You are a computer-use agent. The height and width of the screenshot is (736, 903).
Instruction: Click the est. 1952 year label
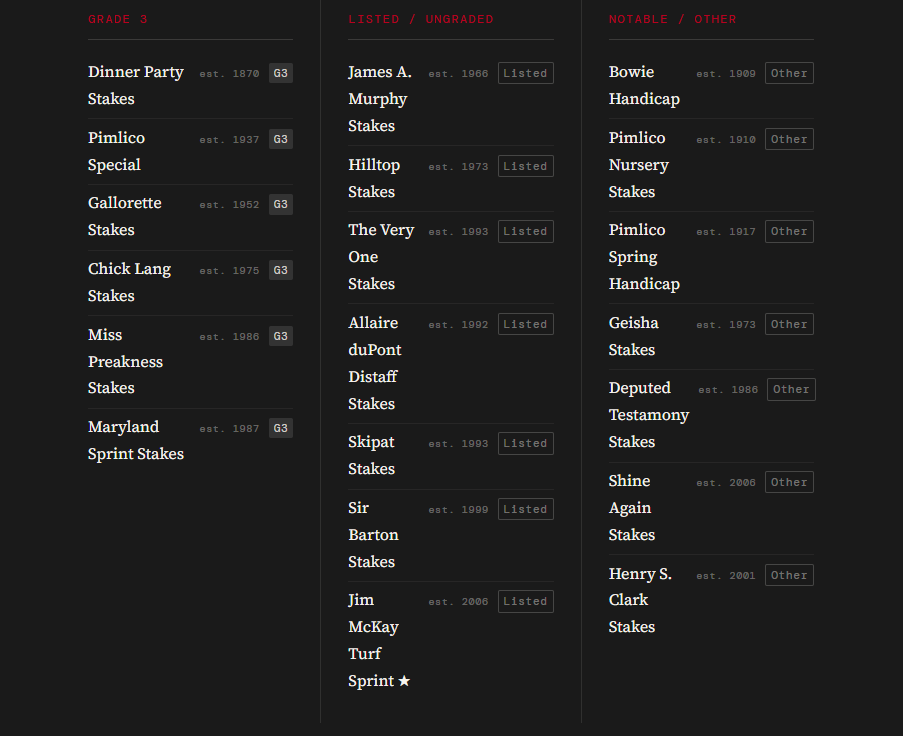pos(229,204)
